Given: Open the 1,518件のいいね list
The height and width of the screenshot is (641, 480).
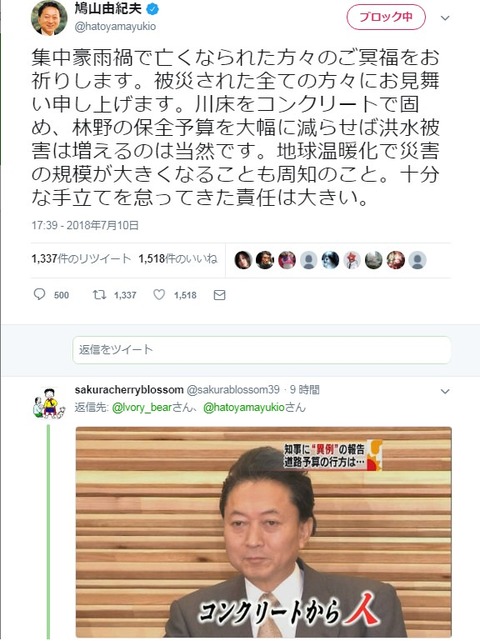Looking at the screenshot, I should click(178, 259).
